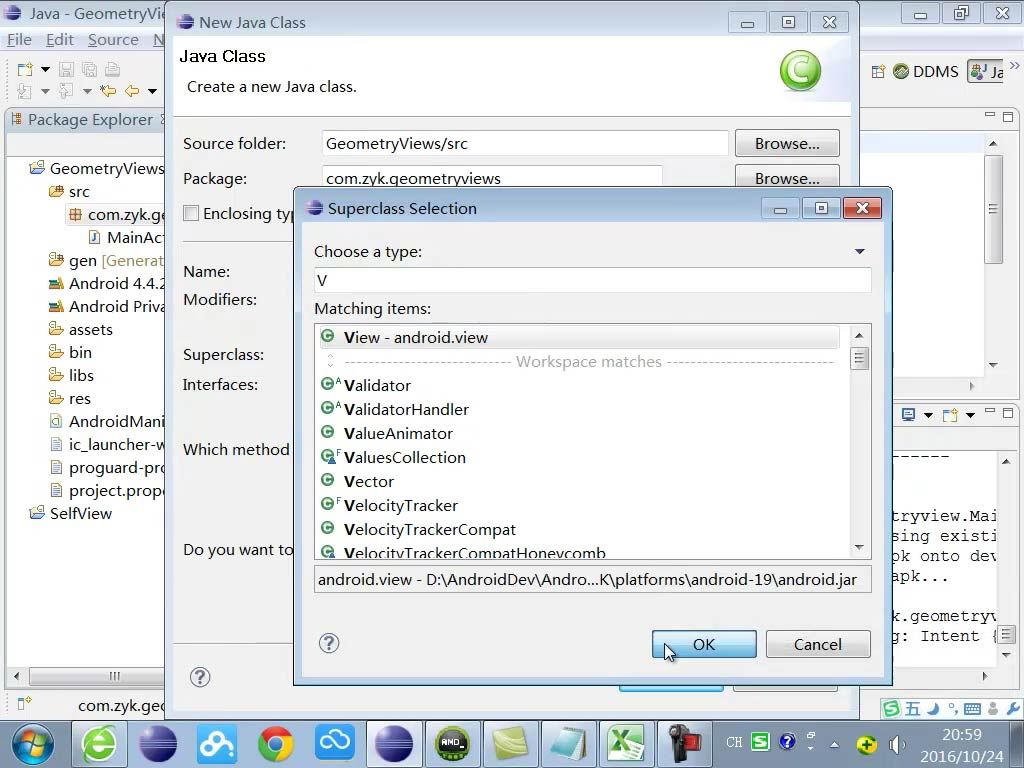Open the New dropdown arrow in toolbar
The width and height of the screenshot is (1024, 768).
(x=45, y=69)
